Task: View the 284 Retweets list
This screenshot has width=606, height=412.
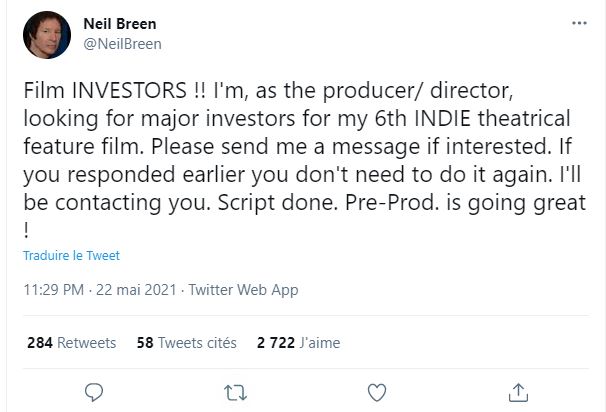Action: click(x=71, y=342)
